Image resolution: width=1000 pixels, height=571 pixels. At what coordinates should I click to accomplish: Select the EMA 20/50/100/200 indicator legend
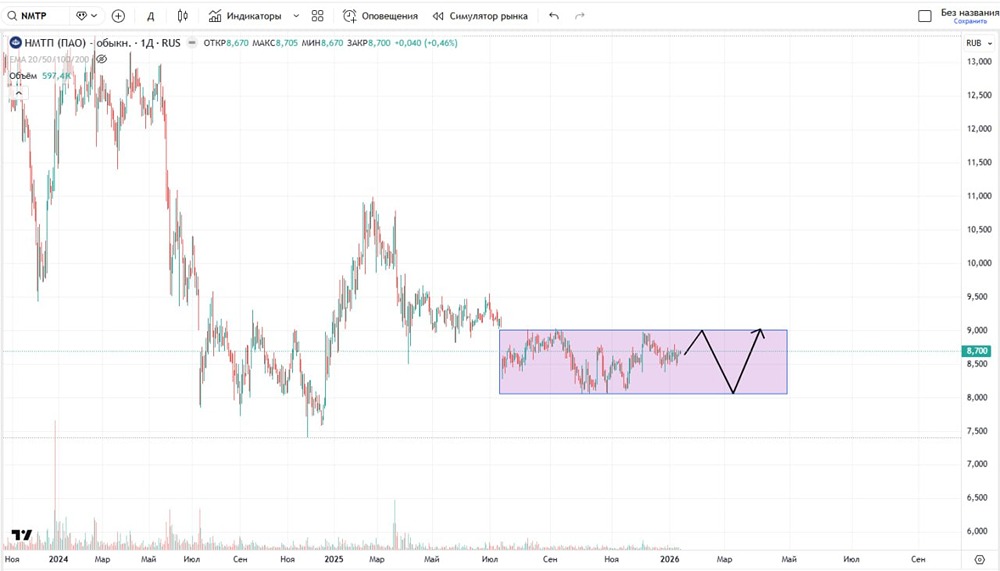point(49,59)
